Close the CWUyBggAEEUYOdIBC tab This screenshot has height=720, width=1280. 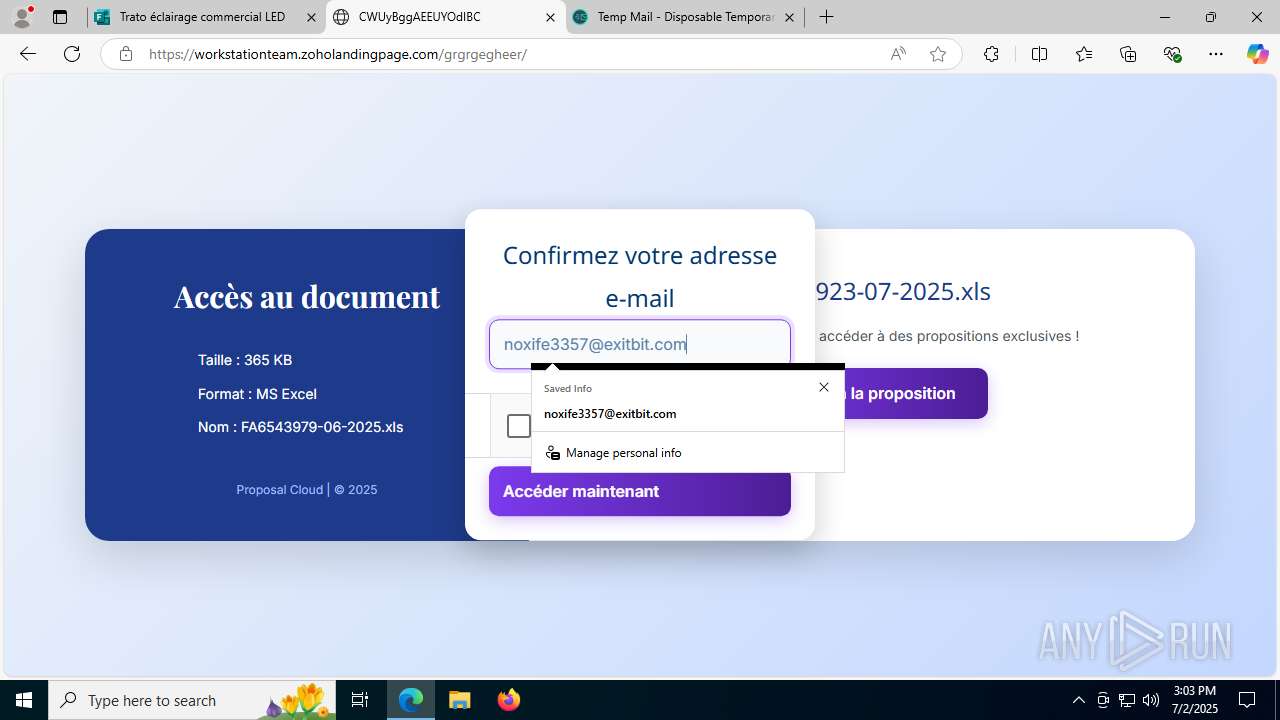[x=550, y=17]
